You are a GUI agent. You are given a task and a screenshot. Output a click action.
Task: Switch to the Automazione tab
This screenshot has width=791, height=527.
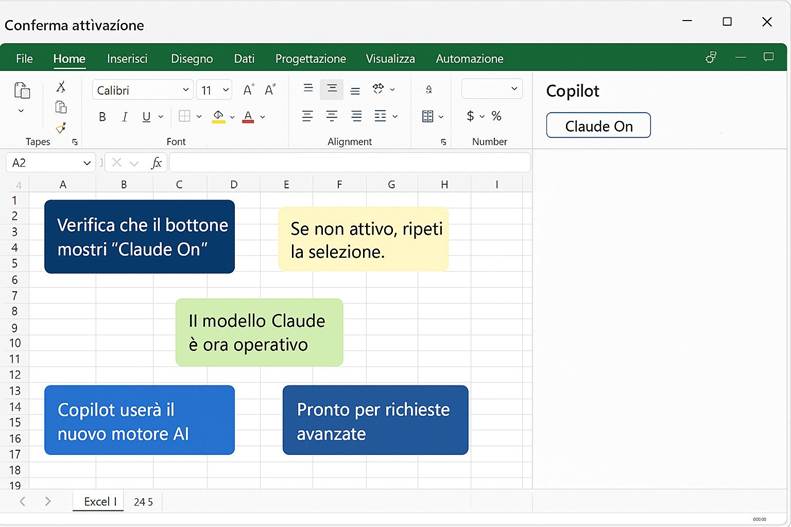[469, 59]
